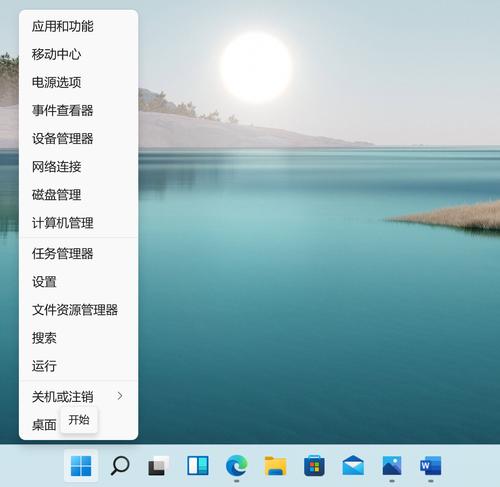Viewport: 500px width, 487px height.
Task: Open File Explorer folder icon
Action: pyautogui.click(x=275, y=466)
